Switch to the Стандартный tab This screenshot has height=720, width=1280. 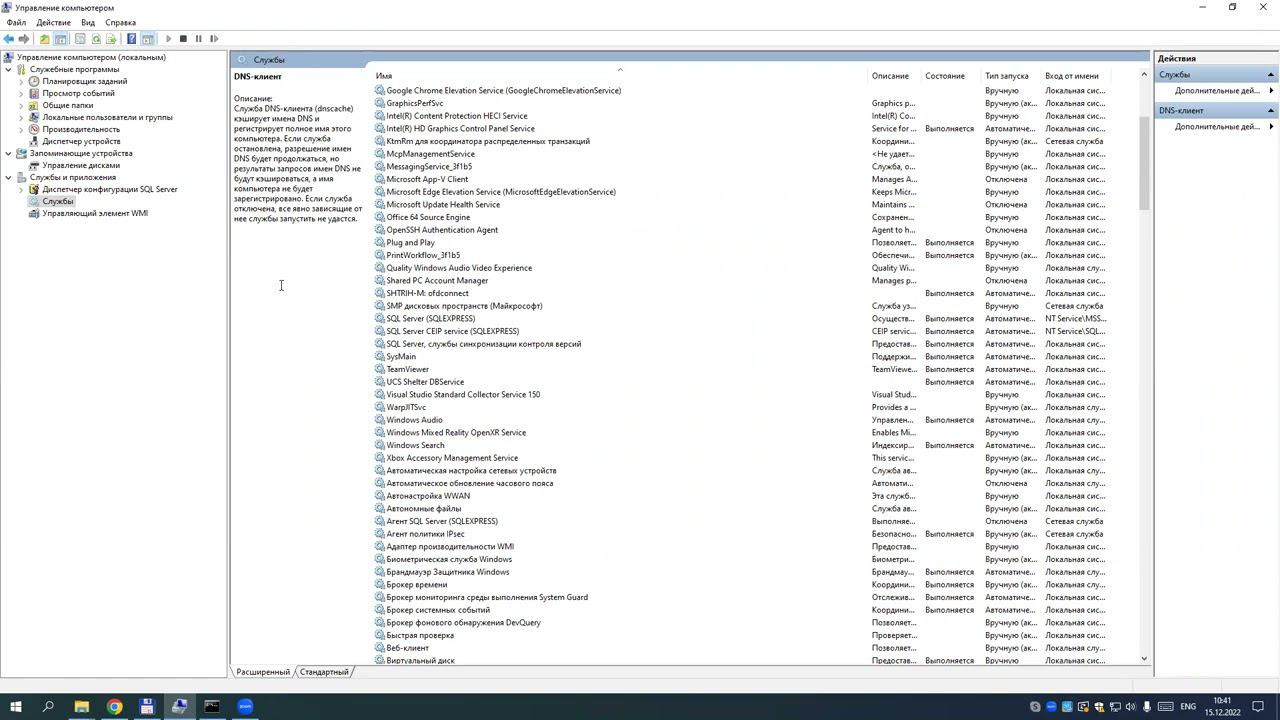(x=325, y=672)
